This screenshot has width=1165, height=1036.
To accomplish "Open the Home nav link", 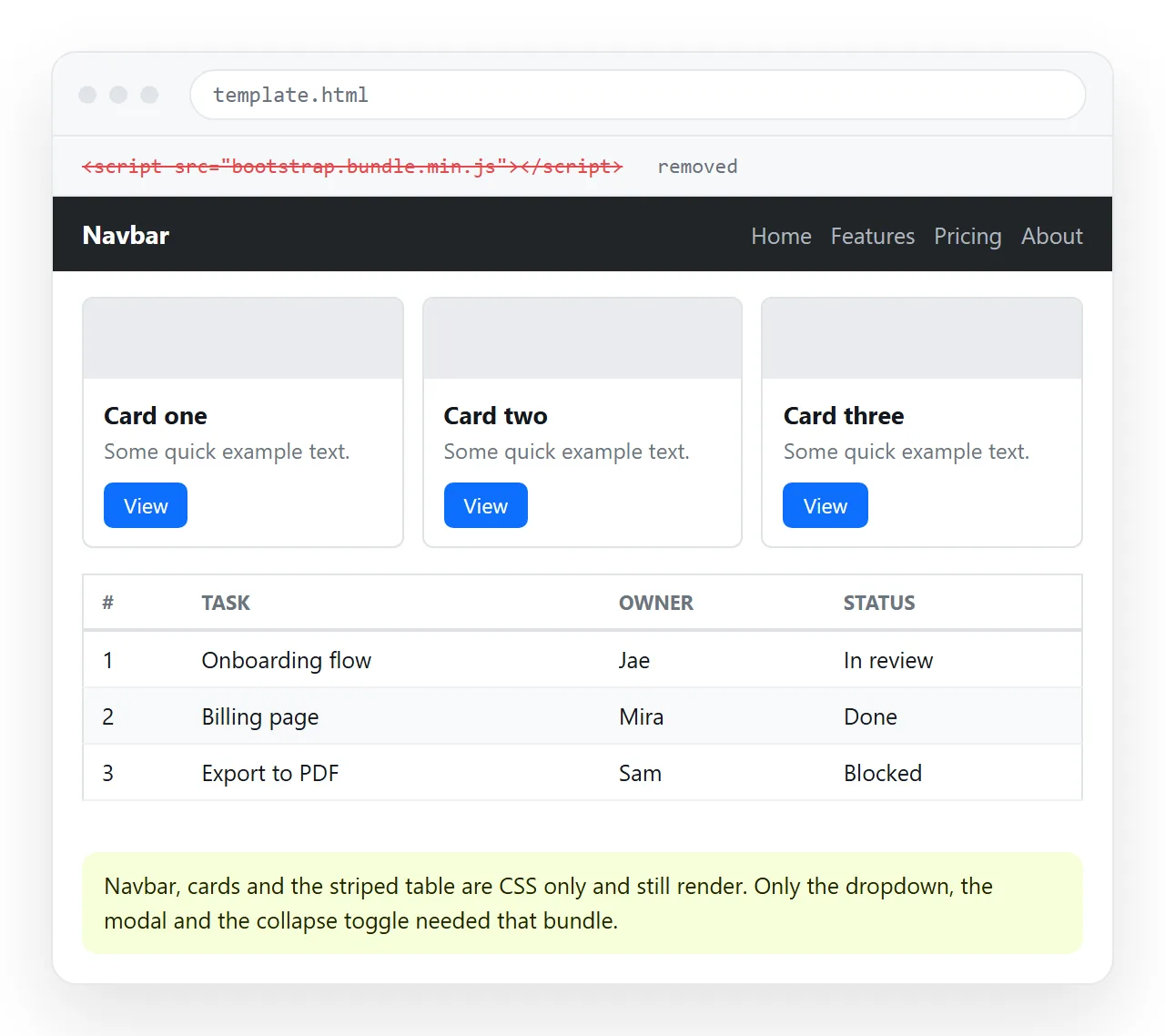I will point(781,237).
